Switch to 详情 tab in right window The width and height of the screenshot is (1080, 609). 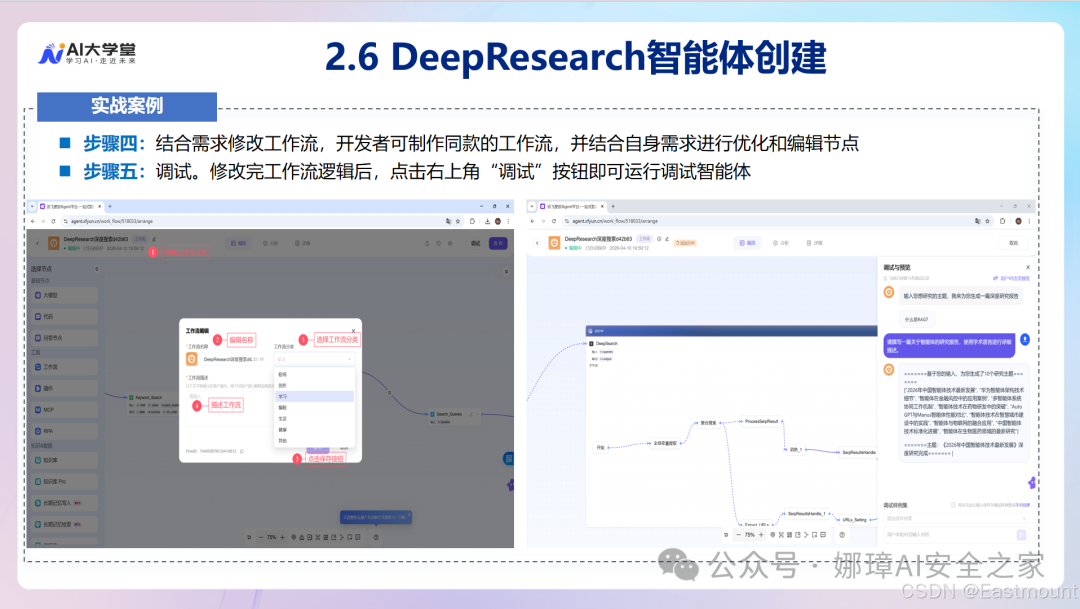[813, 243]
